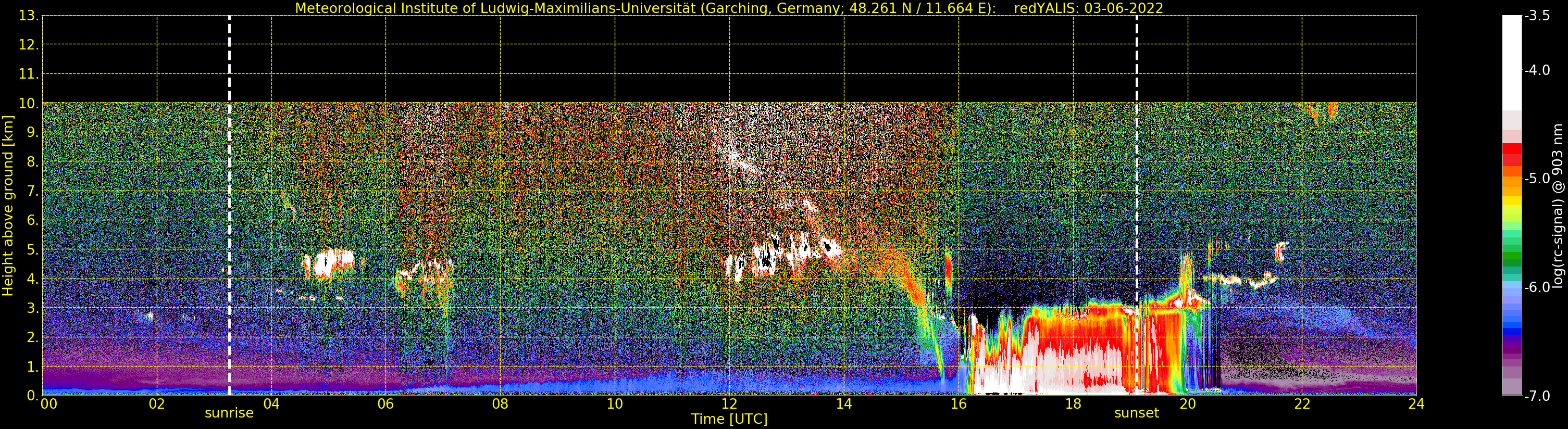Click the colorbar tick label '-7.0'
Screen dimensions: 1568x429
pyautogui.click(x=1537, y=396)
